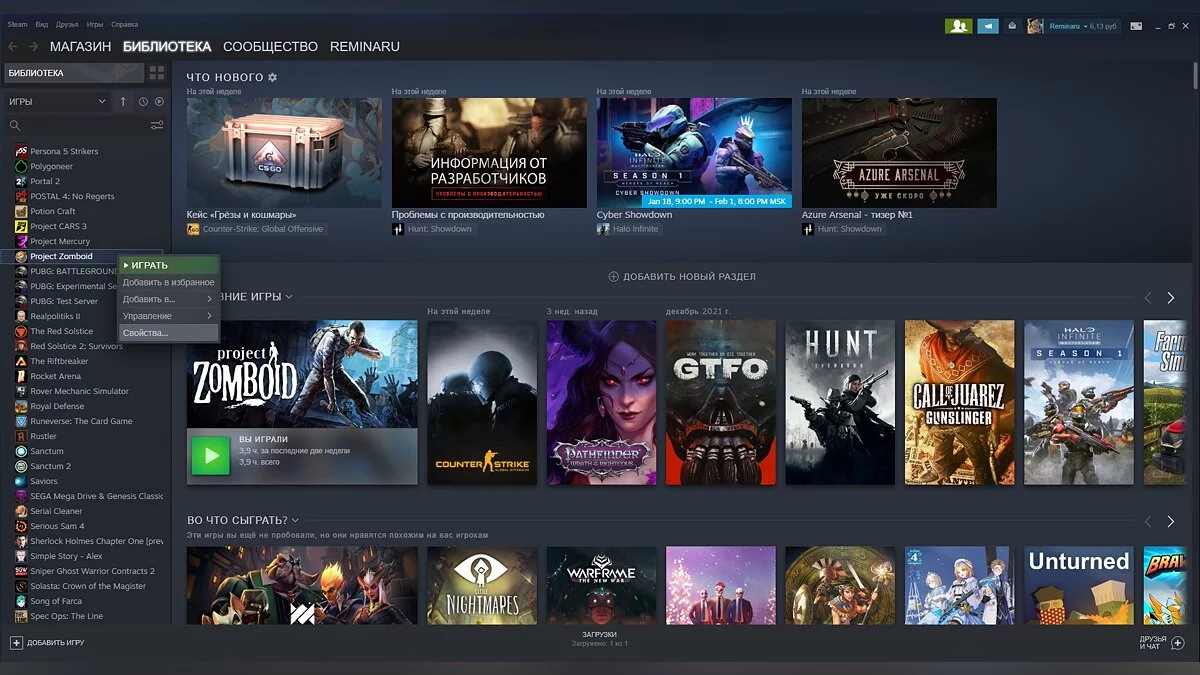1200x675 pixels.
Task: Click Portal 2 game icon
Action: [21, 181]
